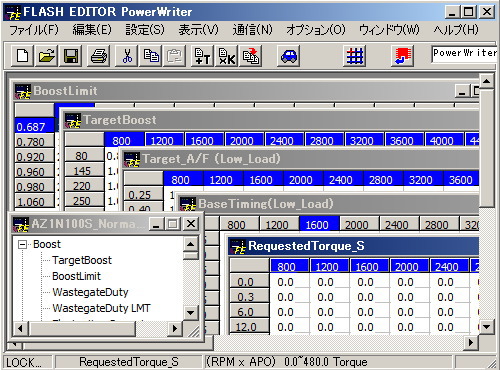Open the ファイル(F) menu
This screenshot has height=370, width=500.
pos(34,30)
